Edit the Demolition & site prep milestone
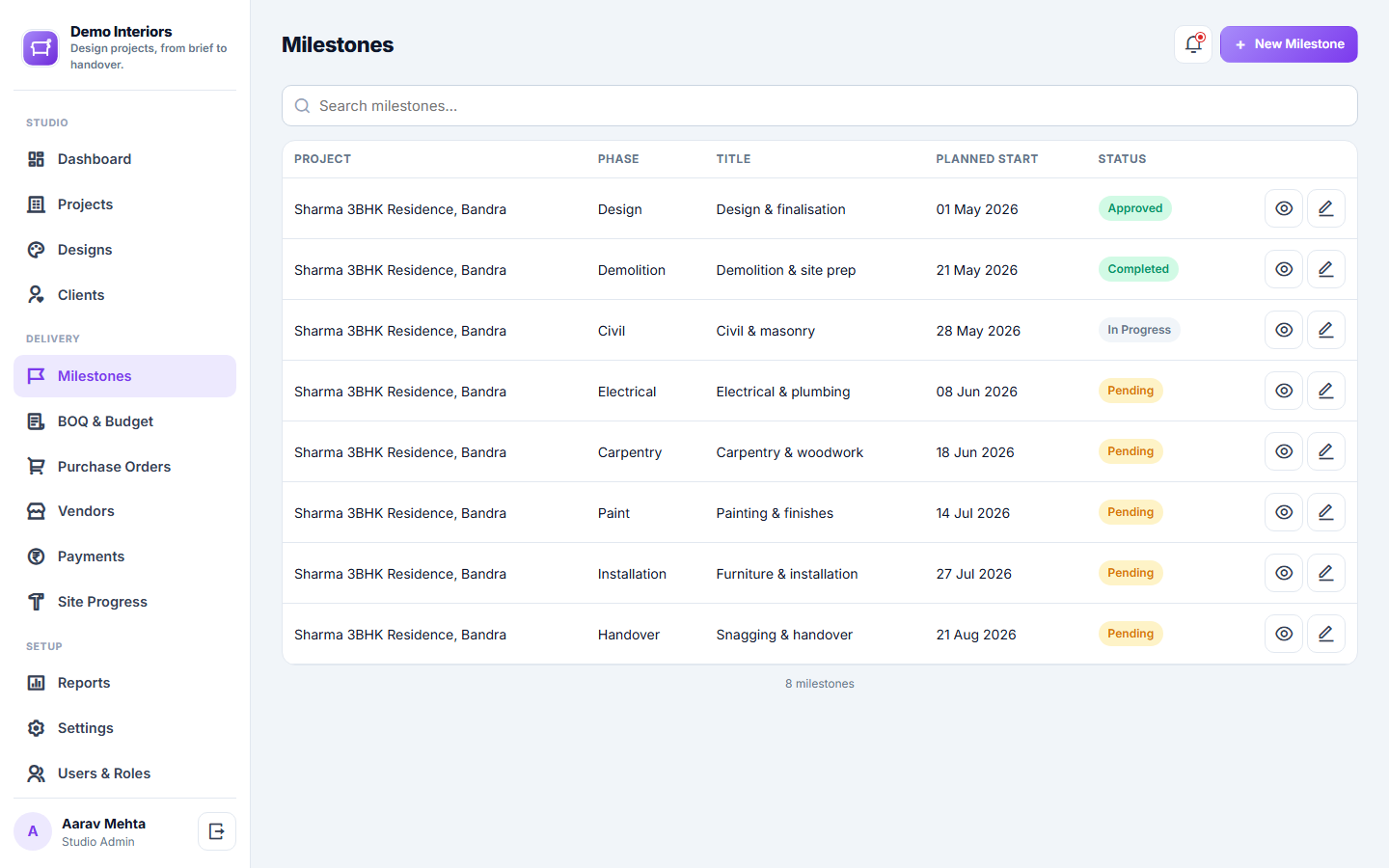1389x868 pixels. [1326, 269]
